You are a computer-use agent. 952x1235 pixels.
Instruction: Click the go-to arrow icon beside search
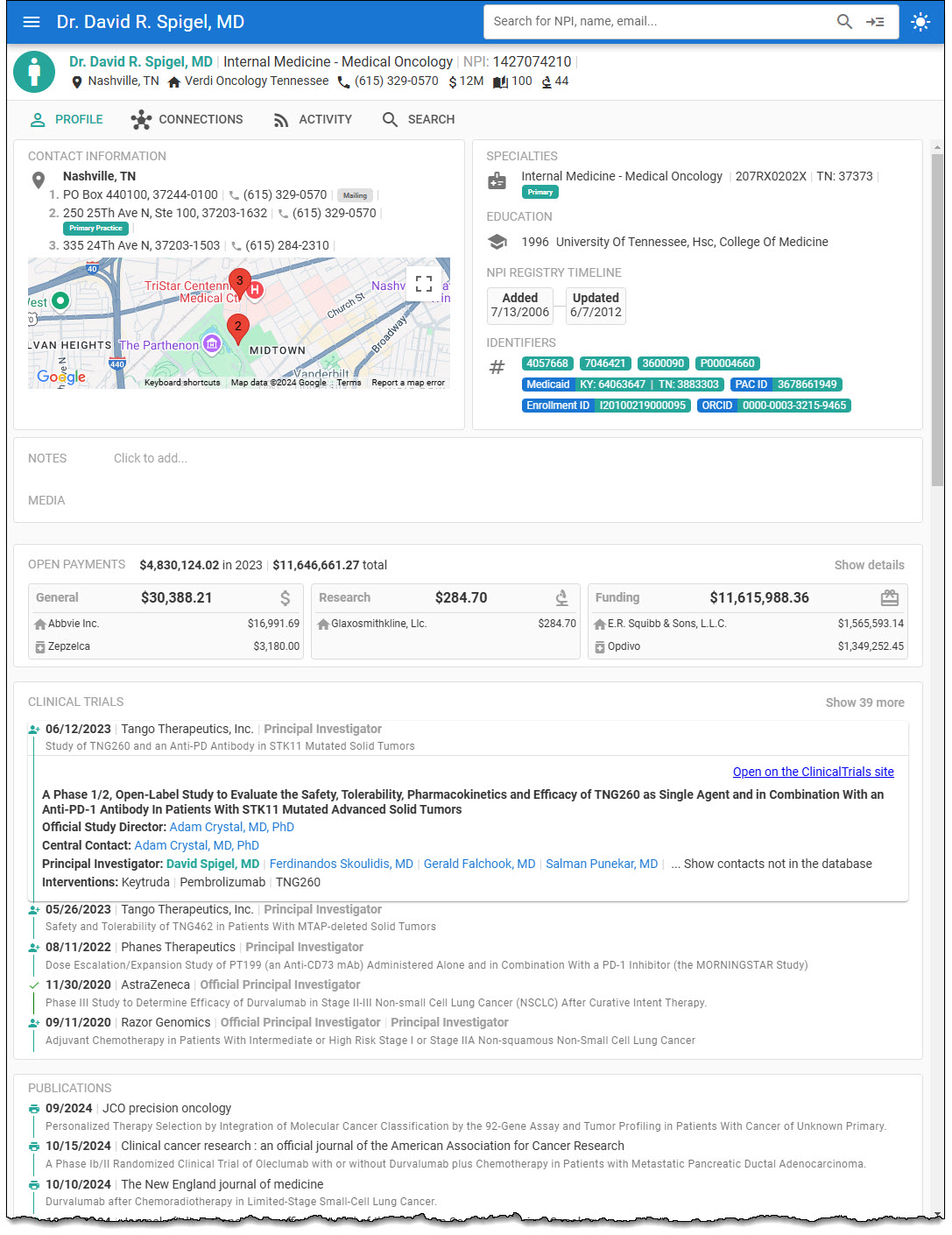click(x=875, y=22)
